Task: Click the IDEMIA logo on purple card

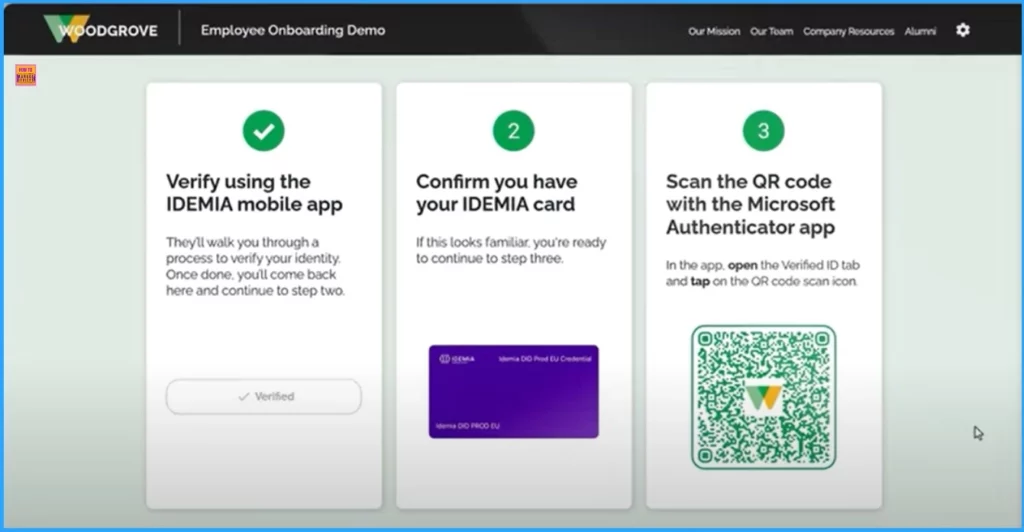Action: click(456, 359)
